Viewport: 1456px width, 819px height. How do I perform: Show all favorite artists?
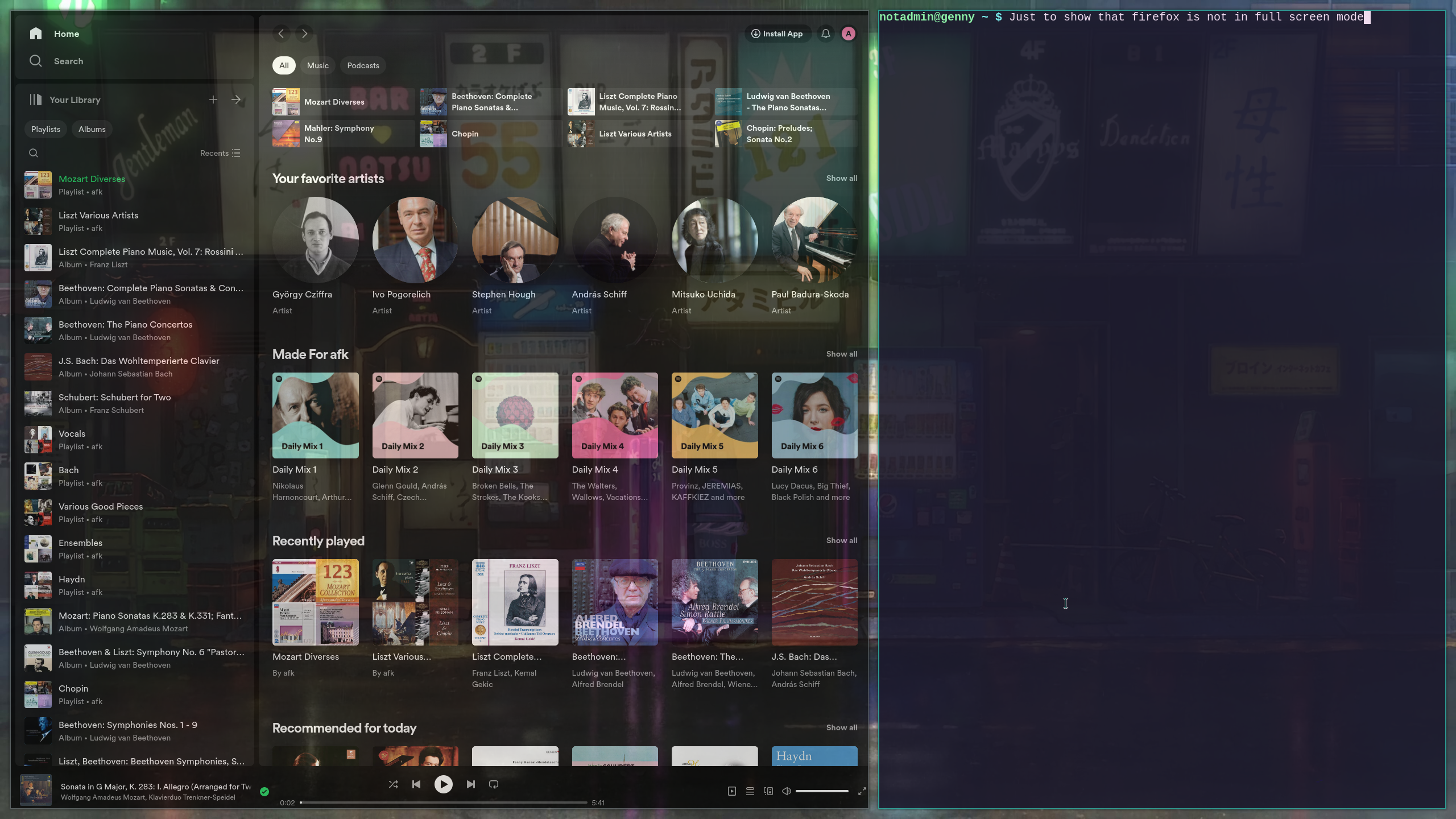[x=842, y=179]
